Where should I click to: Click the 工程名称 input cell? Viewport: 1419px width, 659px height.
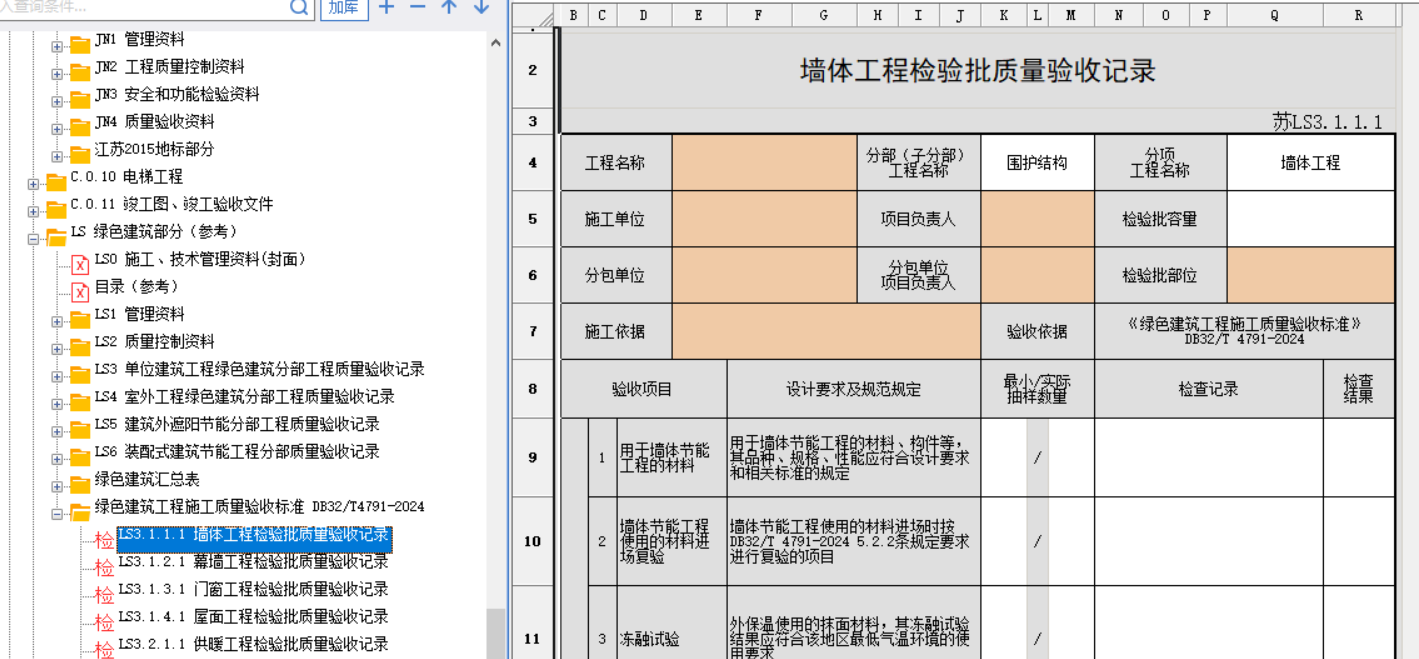tap(764, 163)
